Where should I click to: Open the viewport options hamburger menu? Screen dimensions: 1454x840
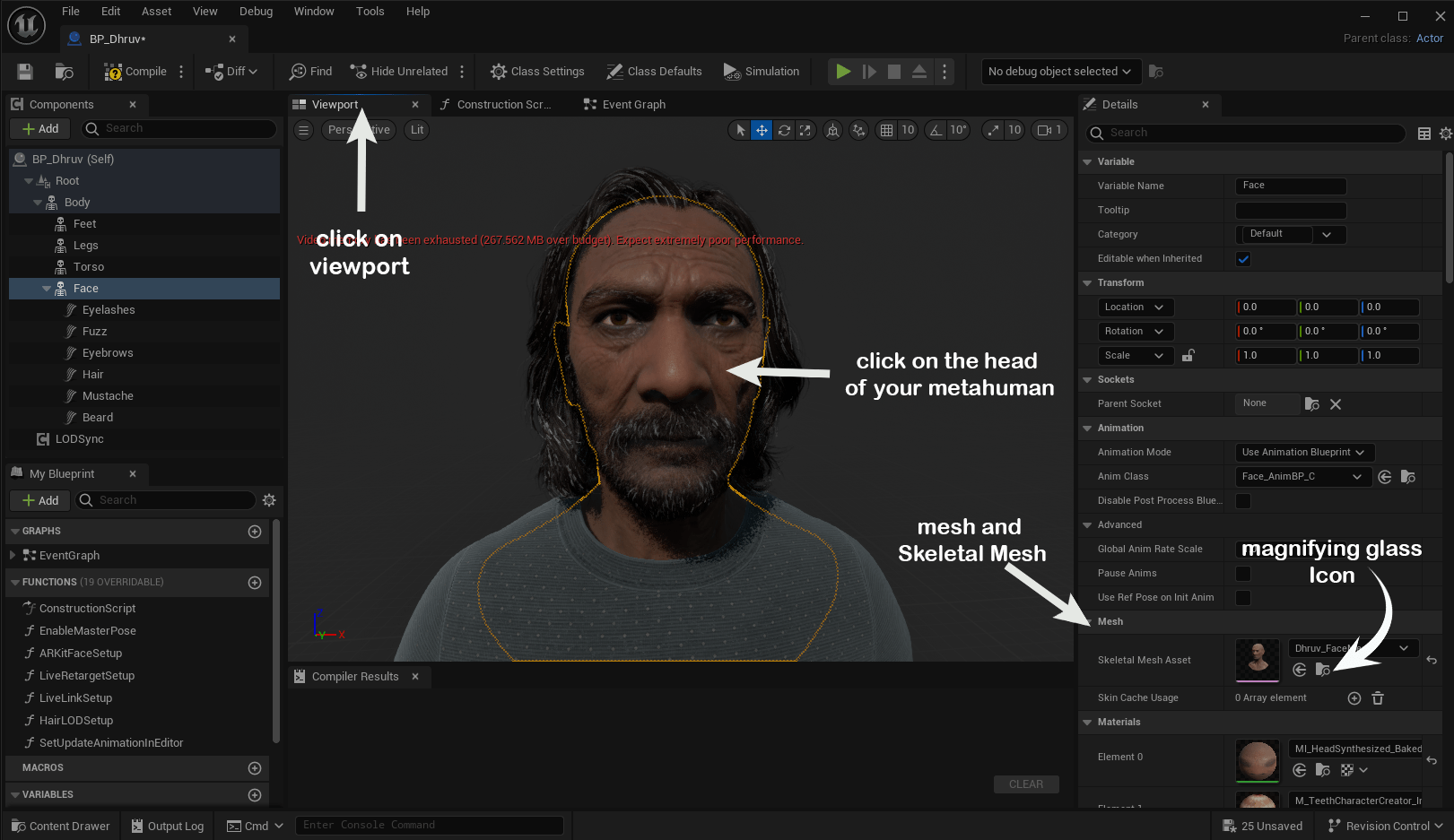[x=304, y=130]
